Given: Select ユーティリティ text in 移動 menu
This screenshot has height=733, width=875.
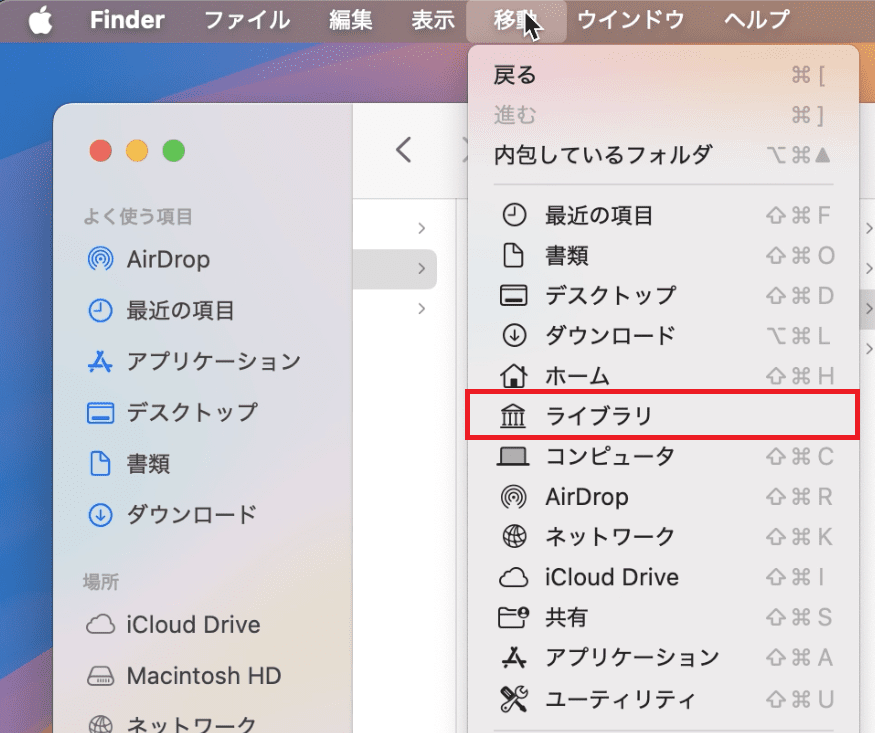Looking at the screenshot, I should point(621,698).
